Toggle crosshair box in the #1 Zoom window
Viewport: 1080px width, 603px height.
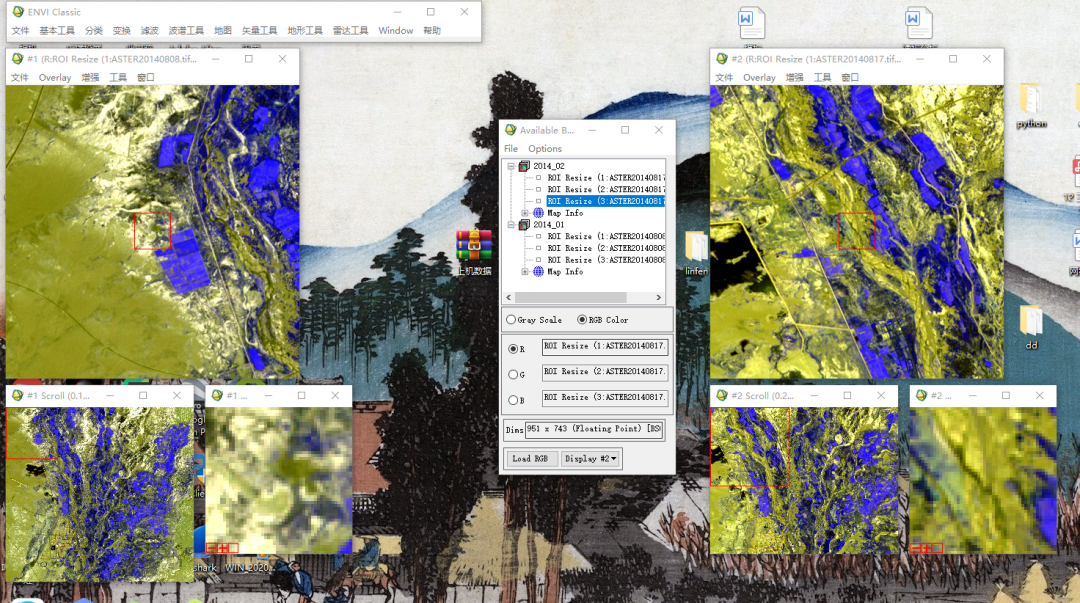click(233, 549)
